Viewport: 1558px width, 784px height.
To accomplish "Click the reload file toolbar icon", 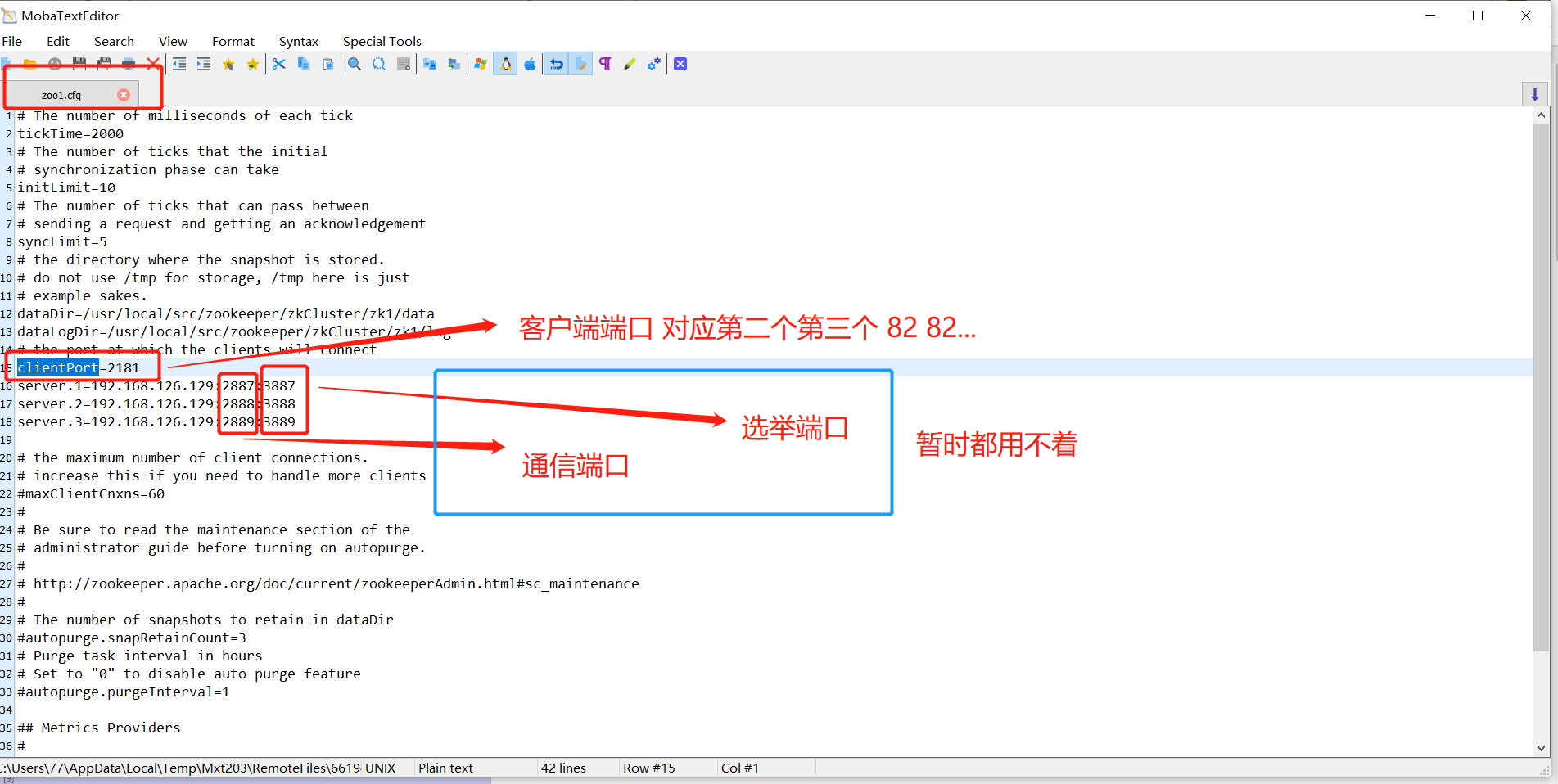I will [x=55, y=64].
